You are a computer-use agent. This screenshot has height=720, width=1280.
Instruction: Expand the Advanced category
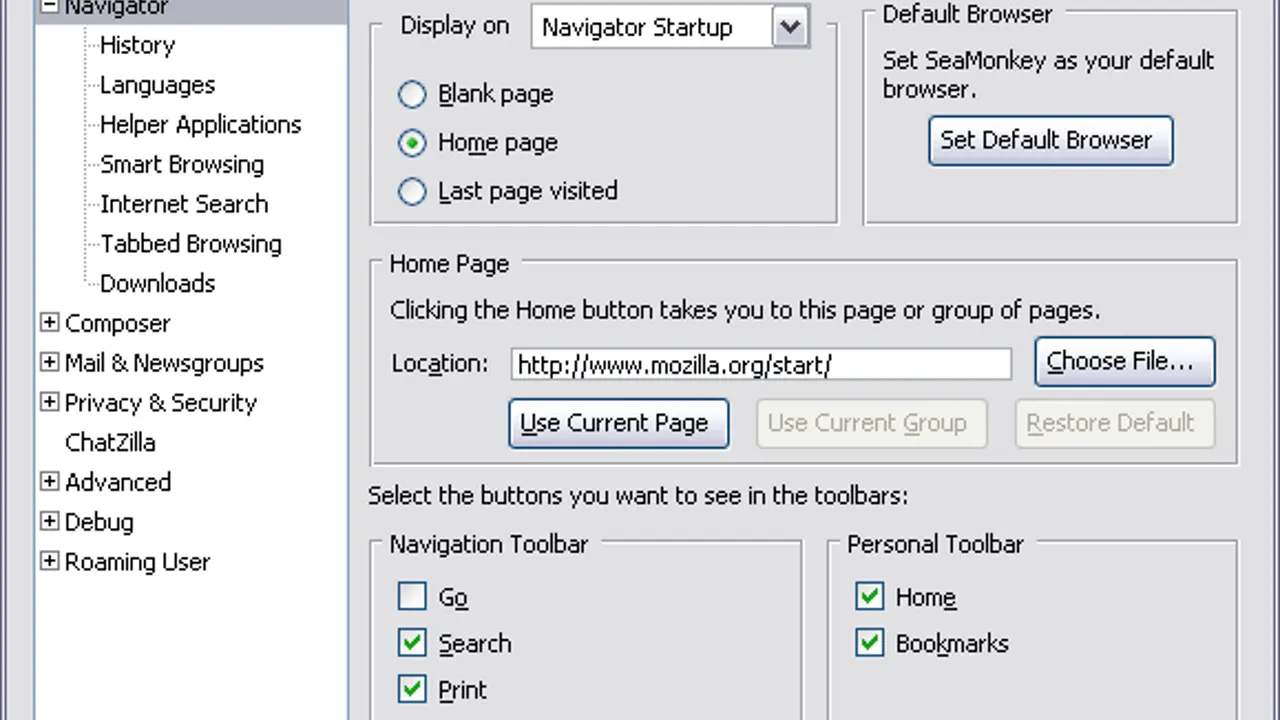pyautogui.click(x=49, y=482)
